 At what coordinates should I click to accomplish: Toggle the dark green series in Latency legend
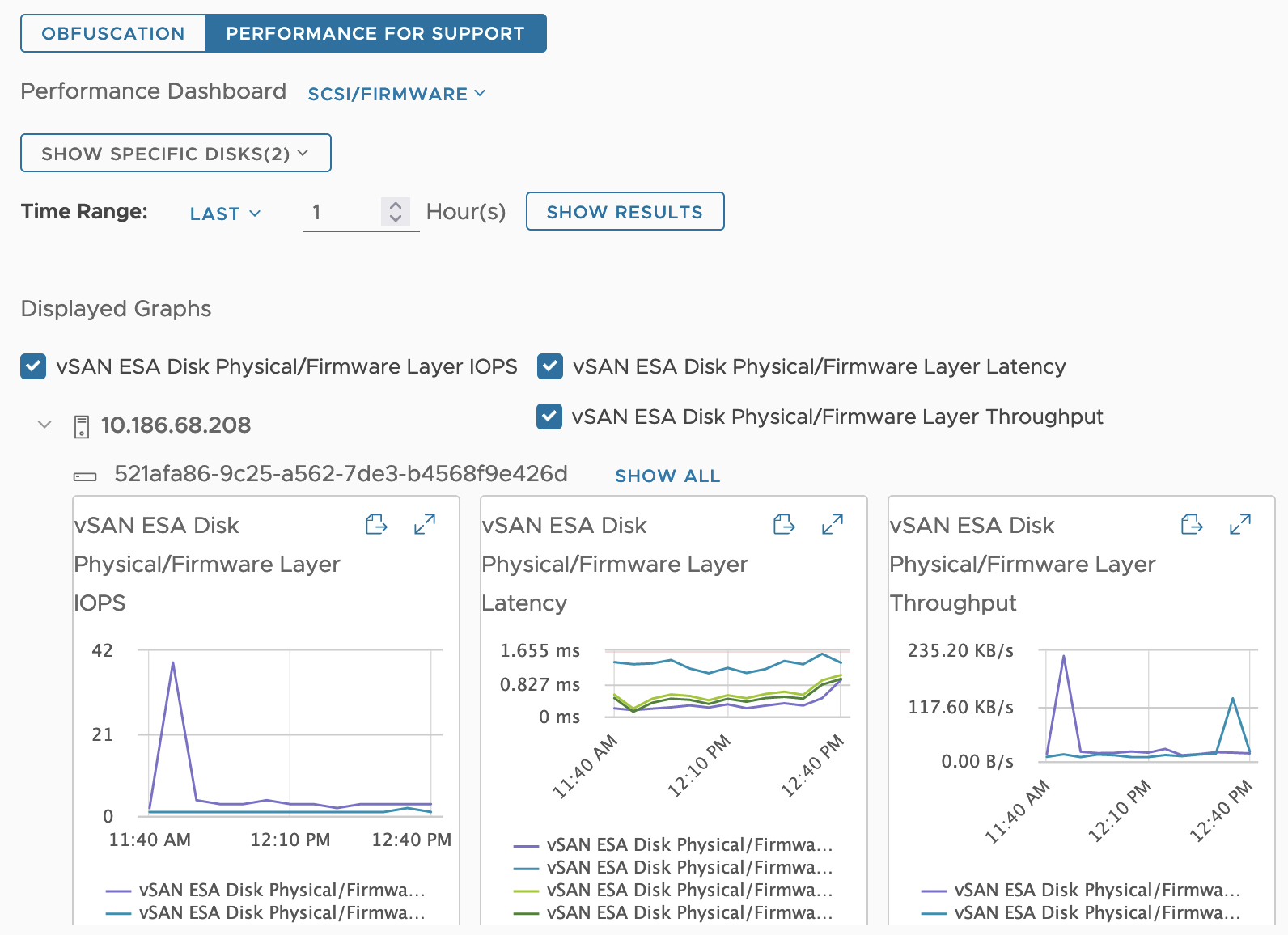673,912
